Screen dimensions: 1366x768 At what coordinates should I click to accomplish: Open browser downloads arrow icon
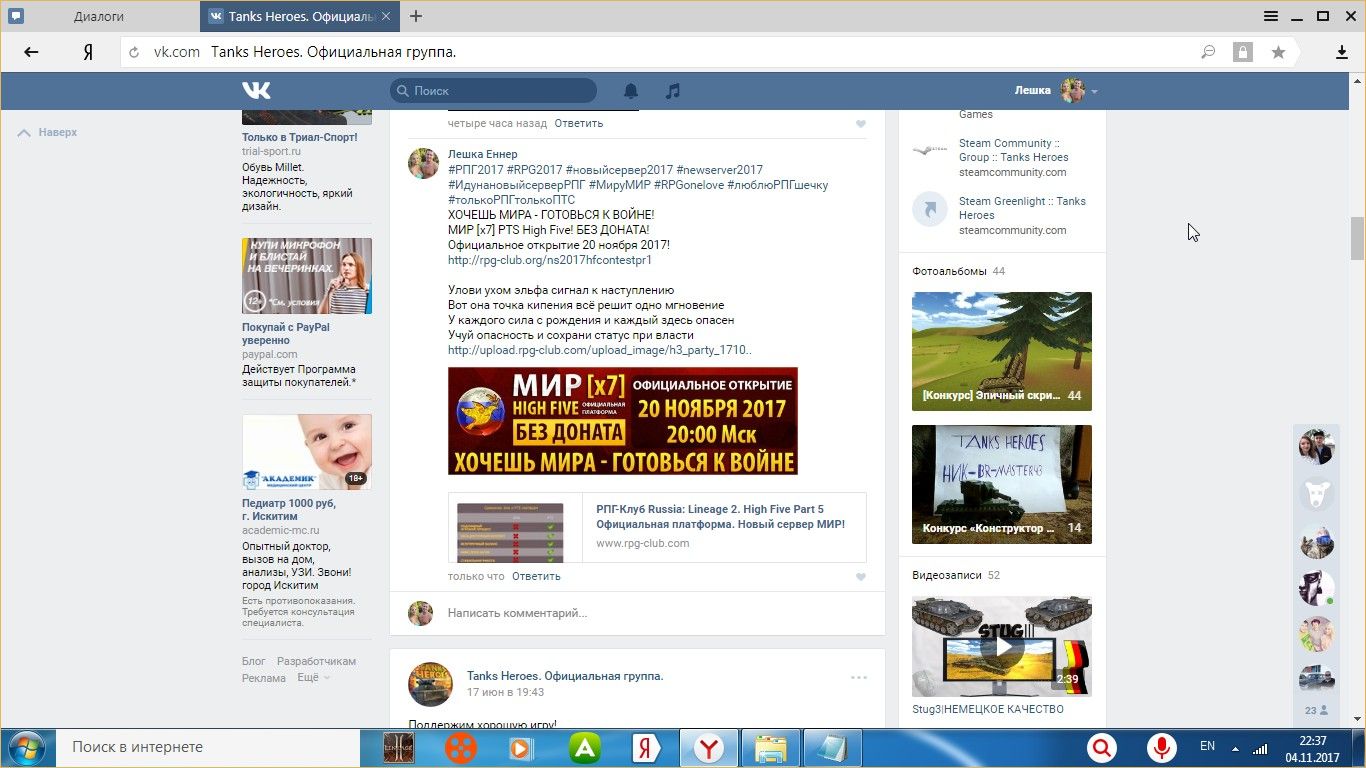1342,52
